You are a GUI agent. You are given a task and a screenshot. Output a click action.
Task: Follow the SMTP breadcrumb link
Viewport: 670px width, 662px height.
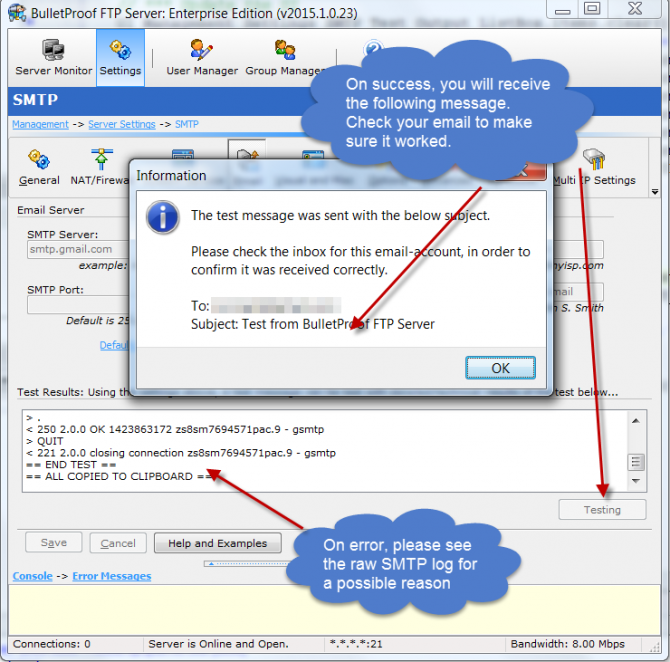coord(187,124)
